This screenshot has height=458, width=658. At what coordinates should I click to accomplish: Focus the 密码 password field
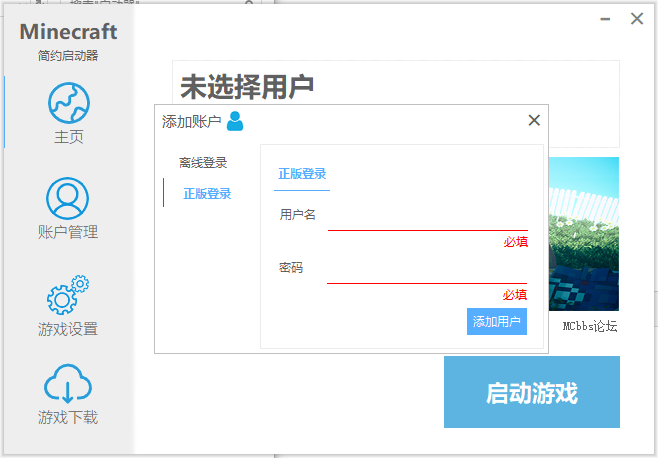pyautogui.click(x=427, y=273)
